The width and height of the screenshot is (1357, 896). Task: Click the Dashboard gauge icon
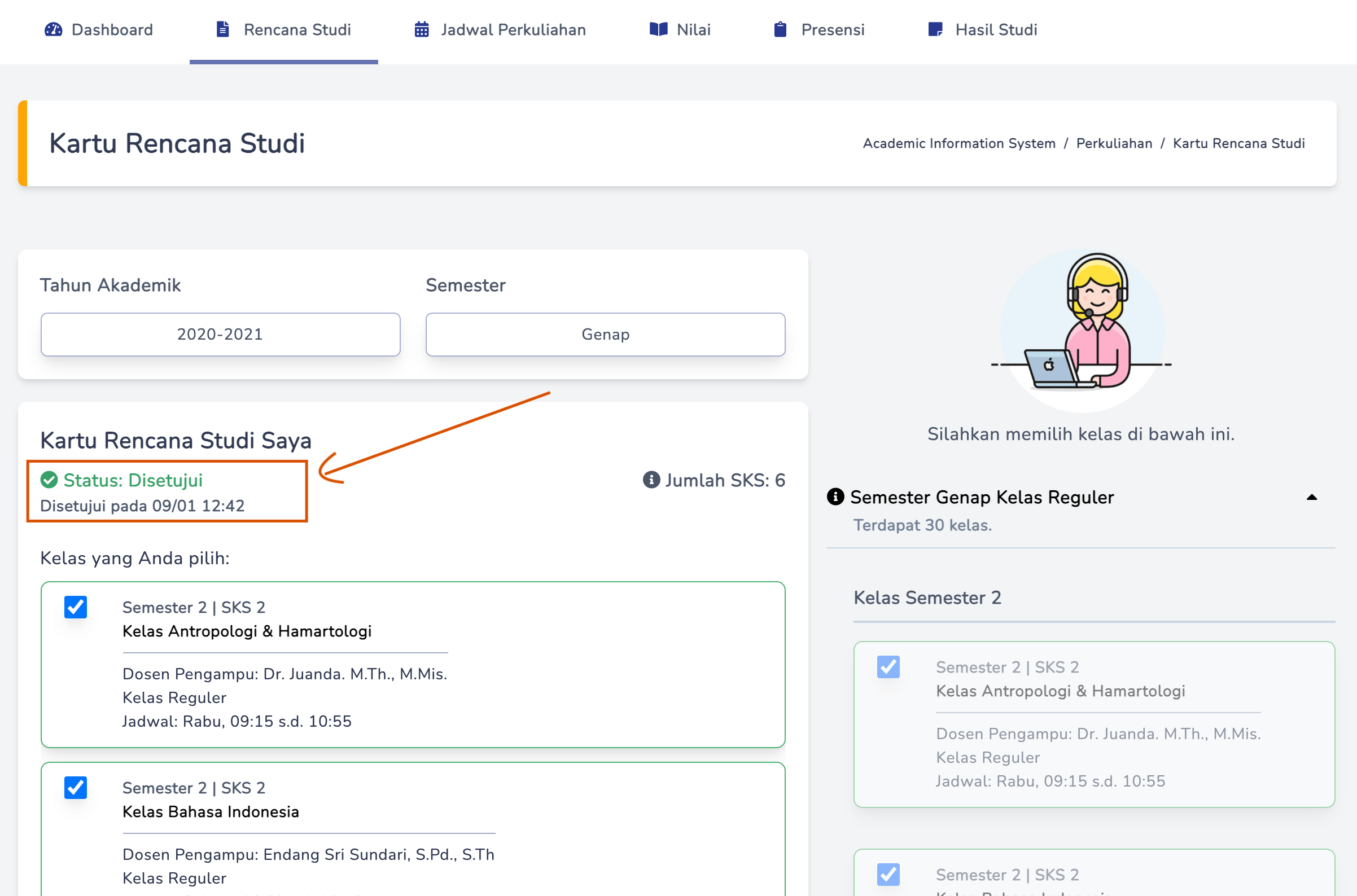(x=53, y=30)
